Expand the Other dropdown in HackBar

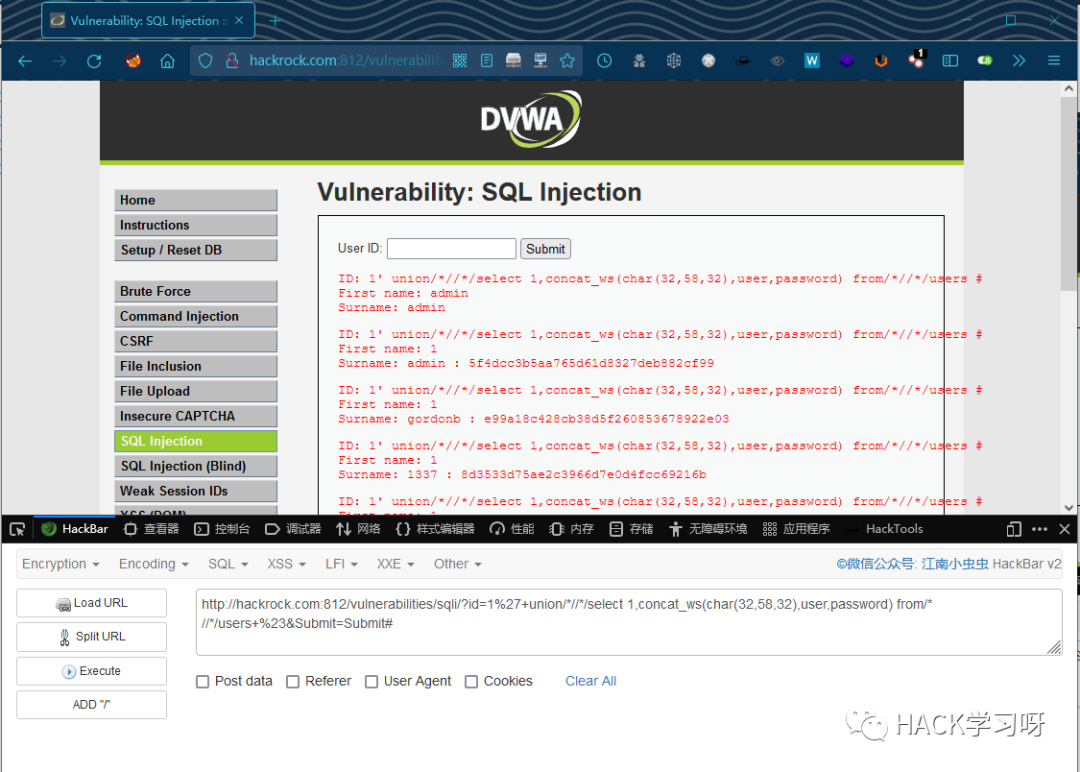point(457,564)
